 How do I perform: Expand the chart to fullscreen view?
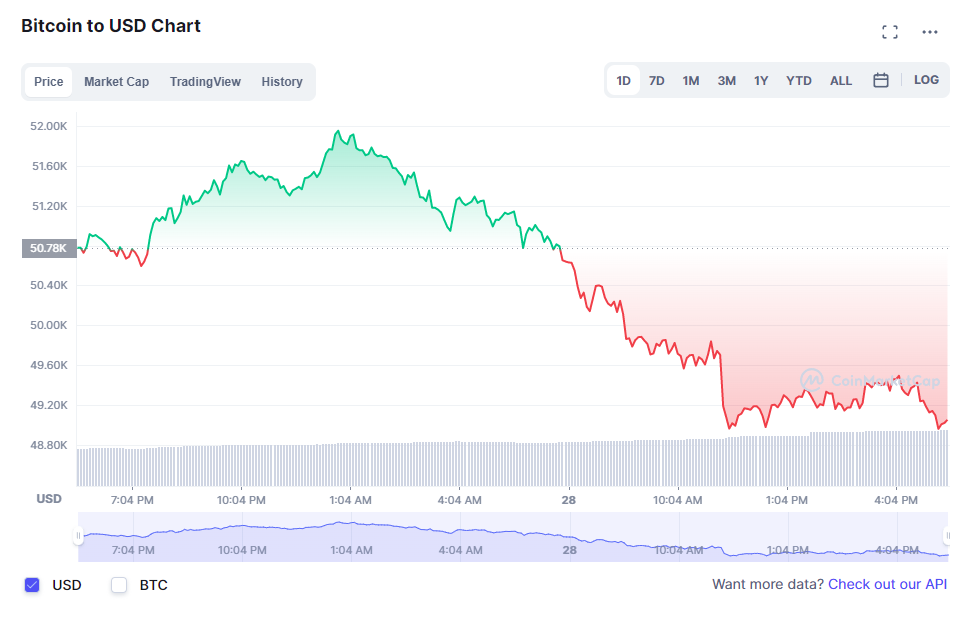[890, 31]
